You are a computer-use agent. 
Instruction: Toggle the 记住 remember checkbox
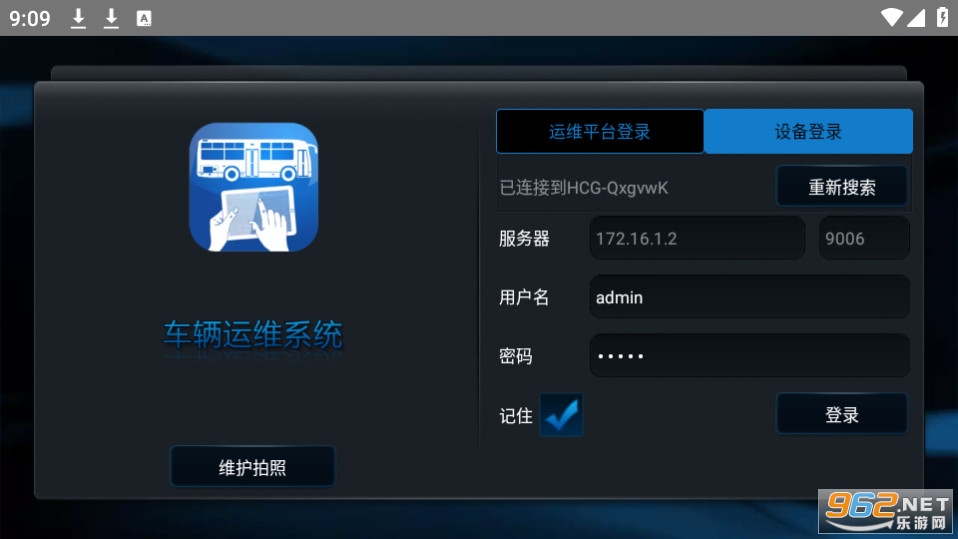(x=561, y=415)
